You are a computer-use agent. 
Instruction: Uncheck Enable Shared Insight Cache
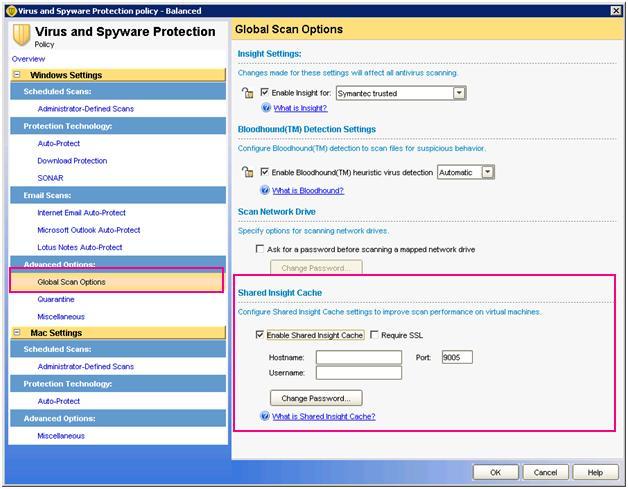coord(260,334)
